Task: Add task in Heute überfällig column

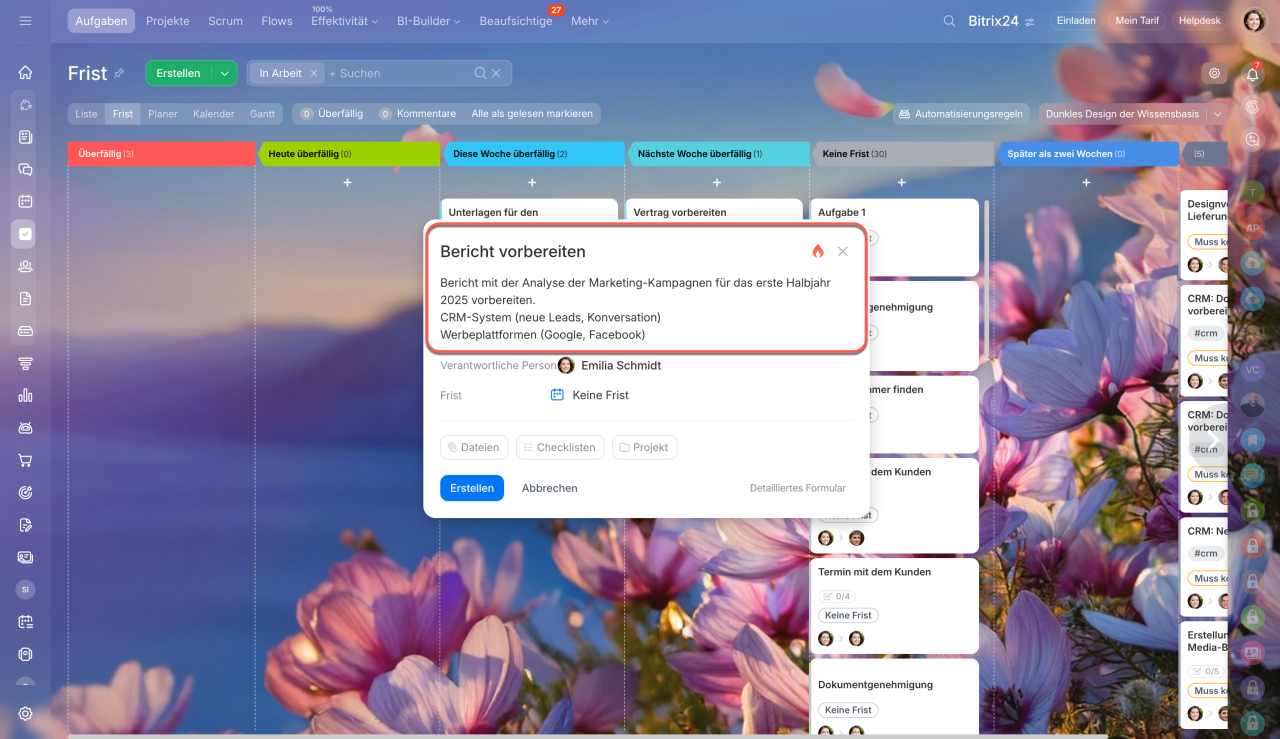Action: (347, 182)
